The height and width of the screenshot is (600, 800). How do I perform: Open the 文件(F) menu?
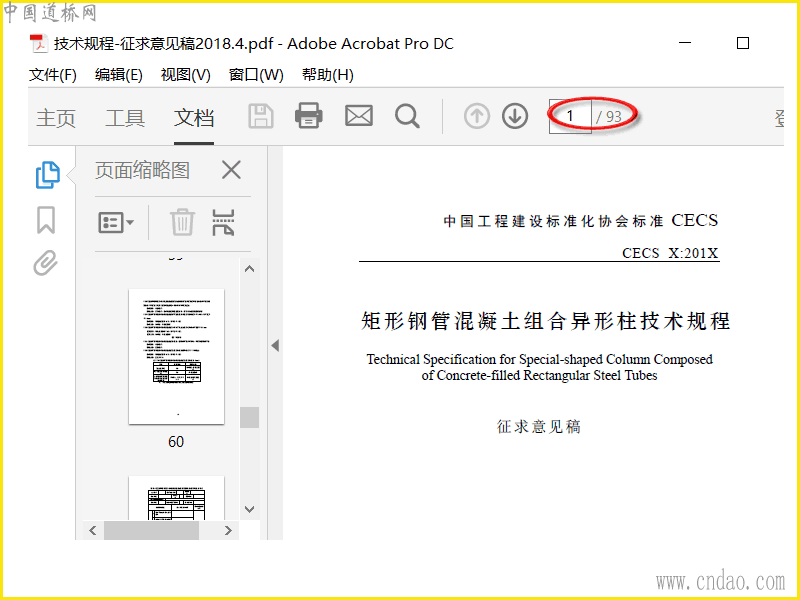tap(53, 74)
